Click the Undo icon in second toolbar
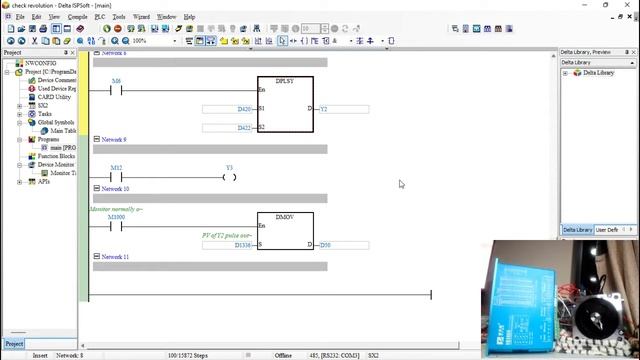Screen dimensions: 640x360 point(11,41)
